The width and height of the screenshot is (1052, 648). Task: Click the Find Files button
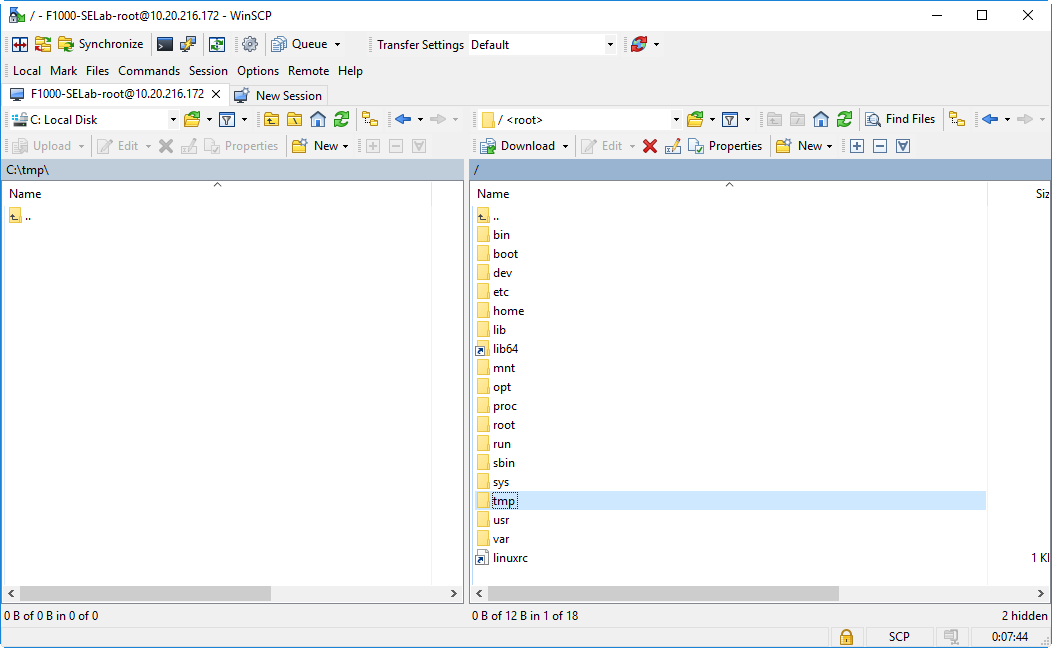(x=900, y=119)
